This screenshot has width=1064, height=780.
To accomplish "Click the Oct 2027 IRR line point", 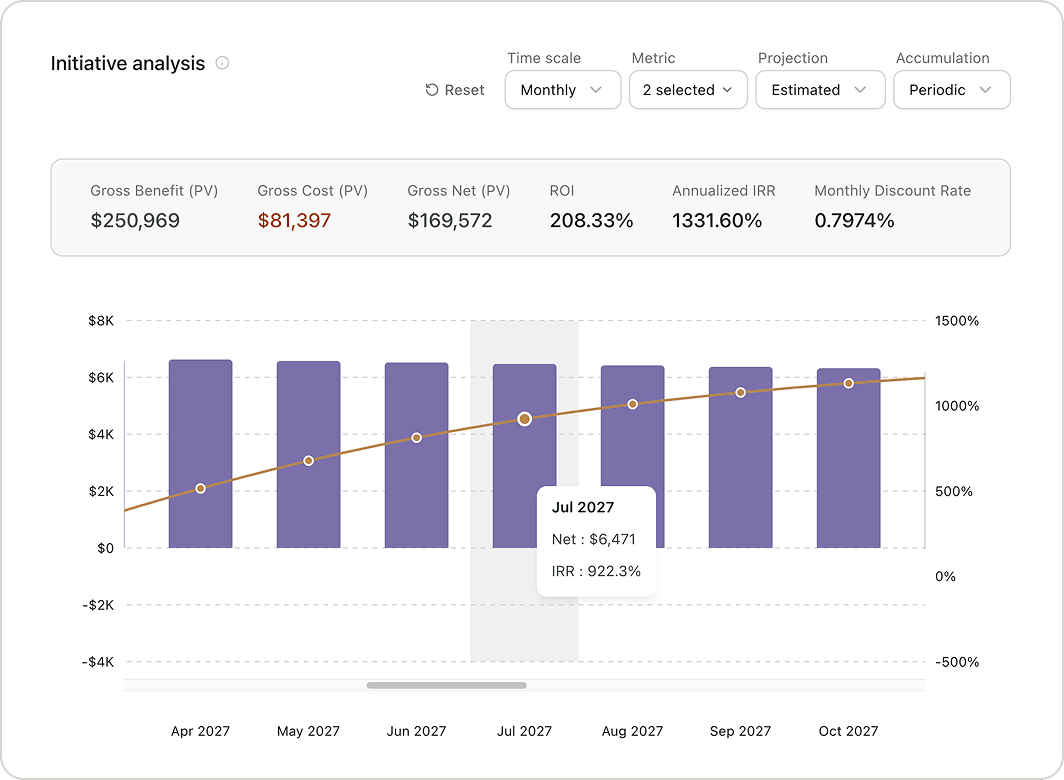I will 848,384.
